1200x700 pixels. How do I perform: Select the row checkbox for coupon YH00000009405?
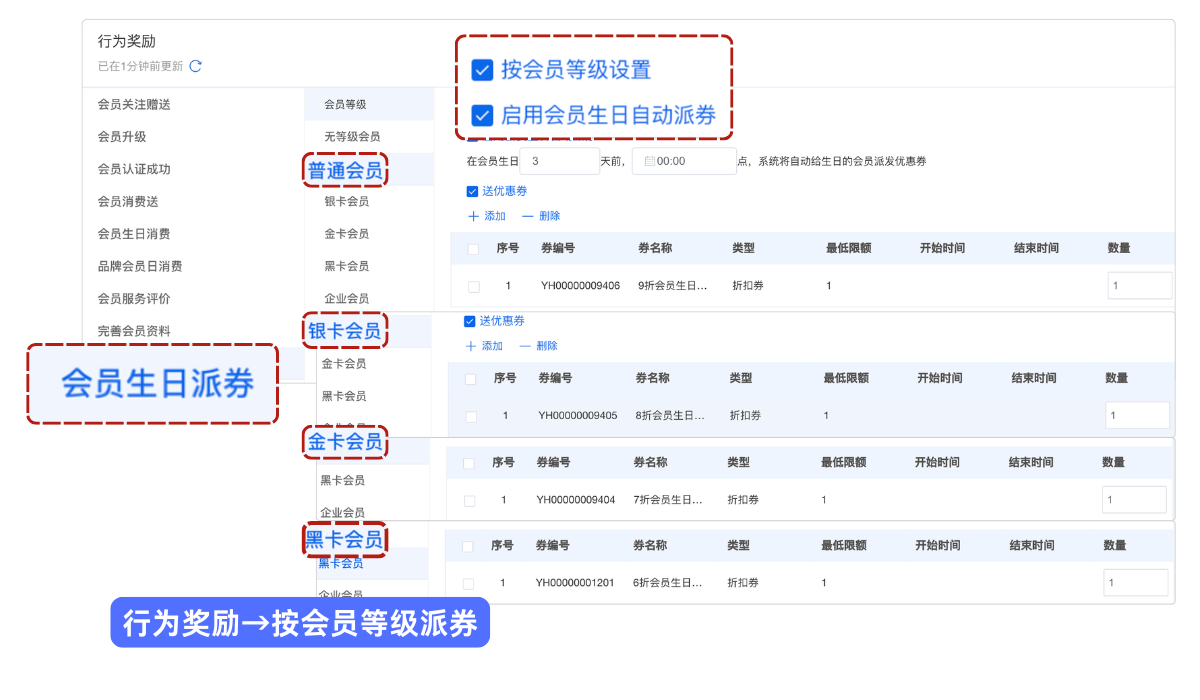471,416
